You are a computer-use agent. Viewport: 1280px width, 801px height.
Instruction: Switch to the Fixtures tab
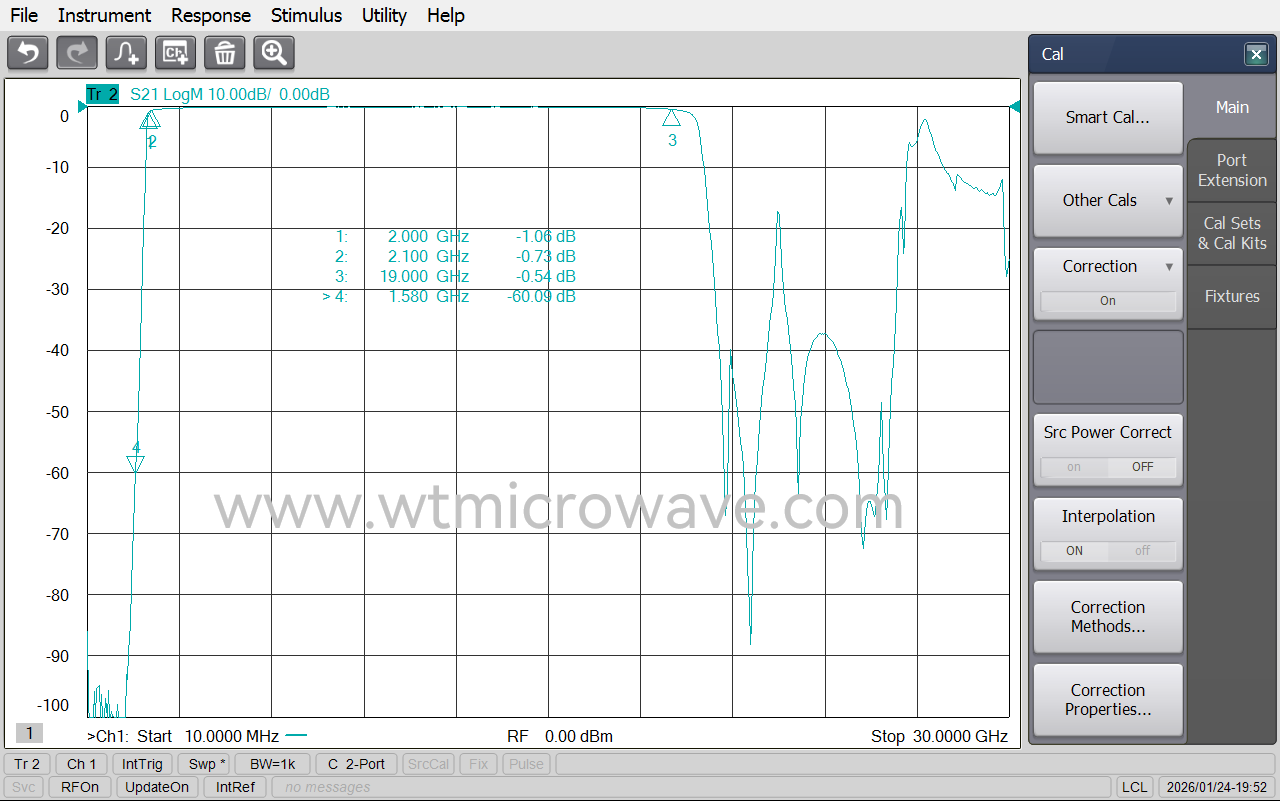point(1231,296)
